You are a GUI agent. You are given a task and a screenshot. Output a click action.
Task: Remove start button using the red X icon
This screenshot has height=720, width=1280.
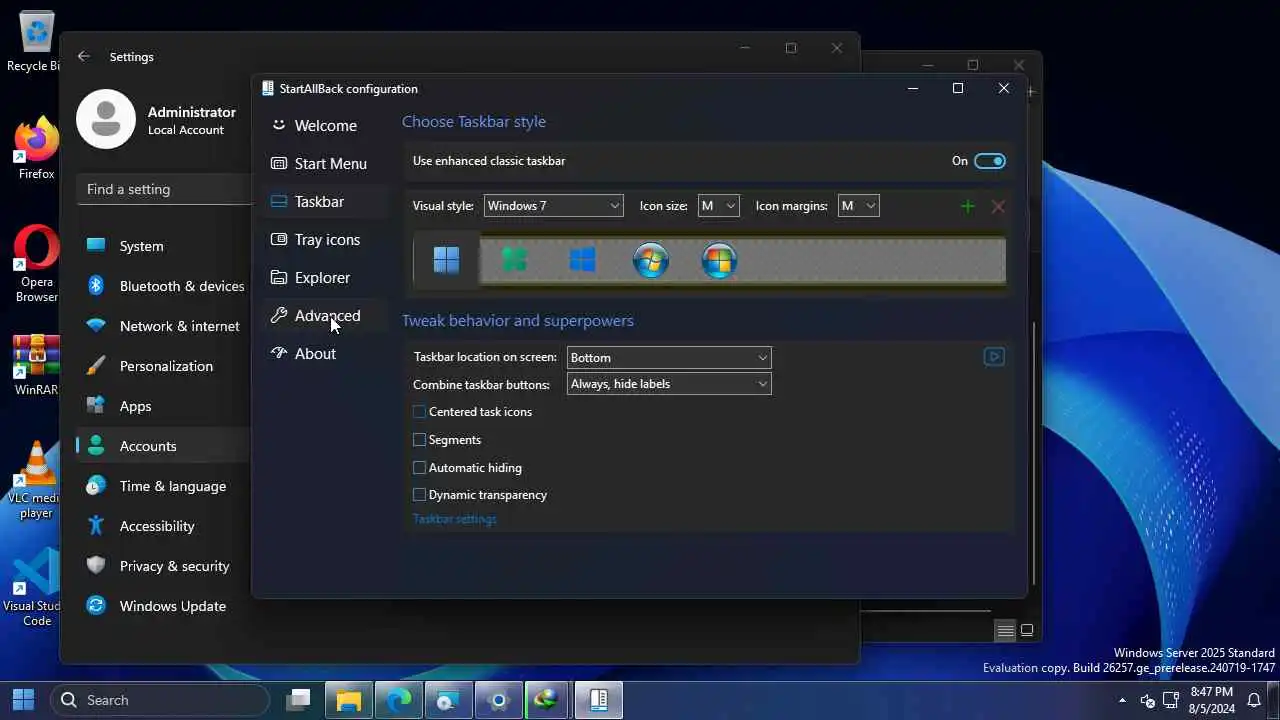coord(997,206)
